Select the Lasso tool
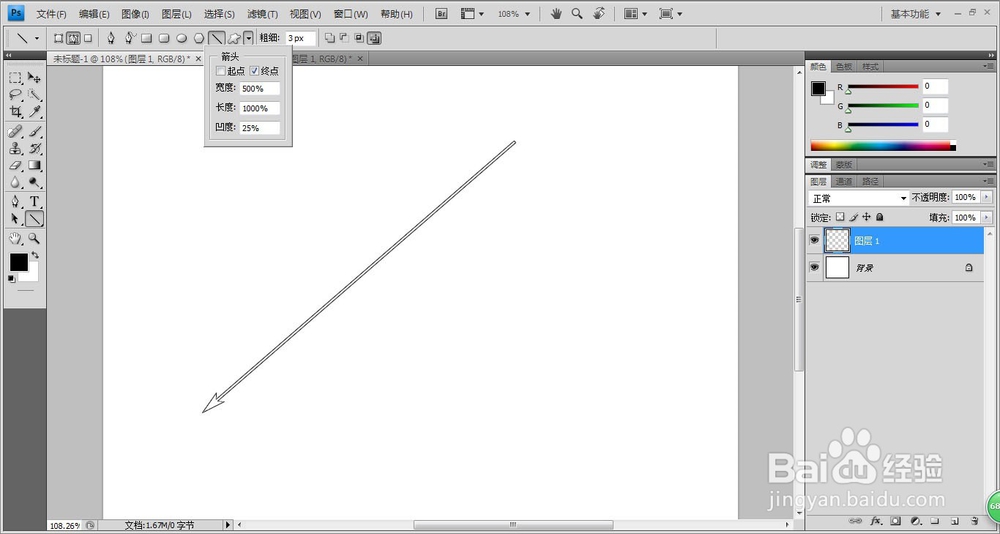The height and width of the screenshot is (534, 1000). point(16,95)
